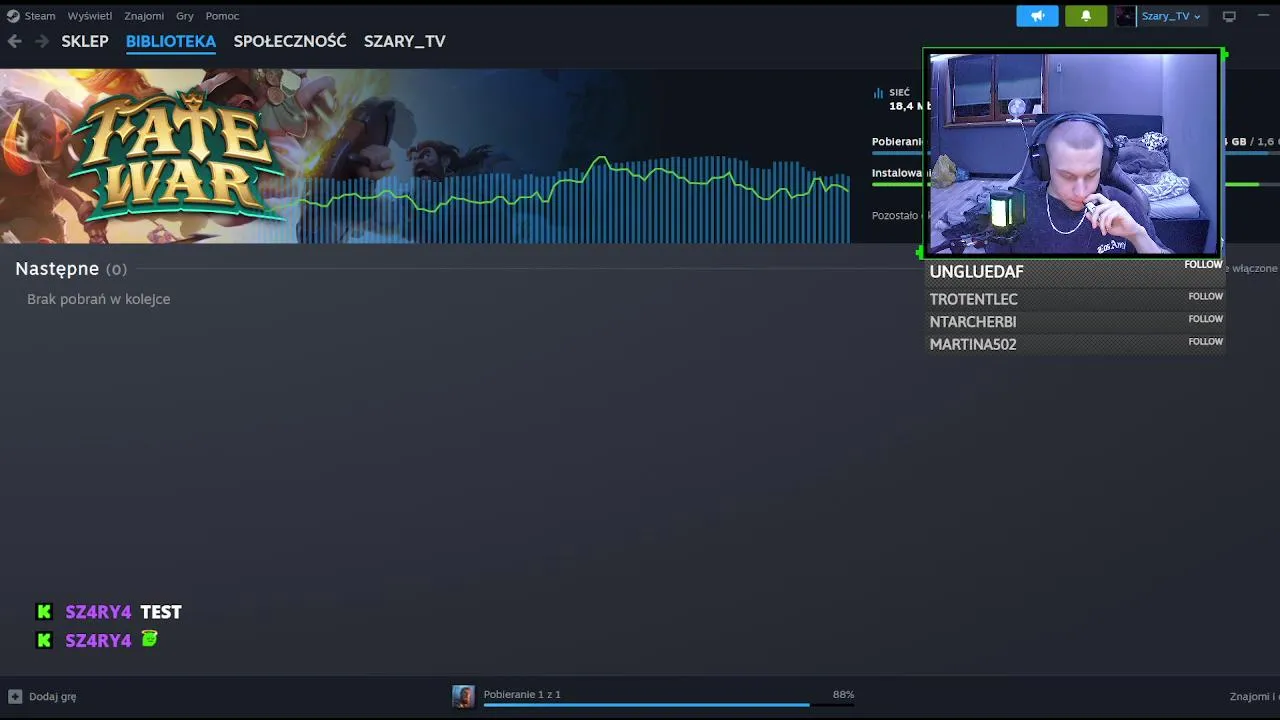
Task: Click the downloading game thumbnail in footer
Action: coord(463,697)
